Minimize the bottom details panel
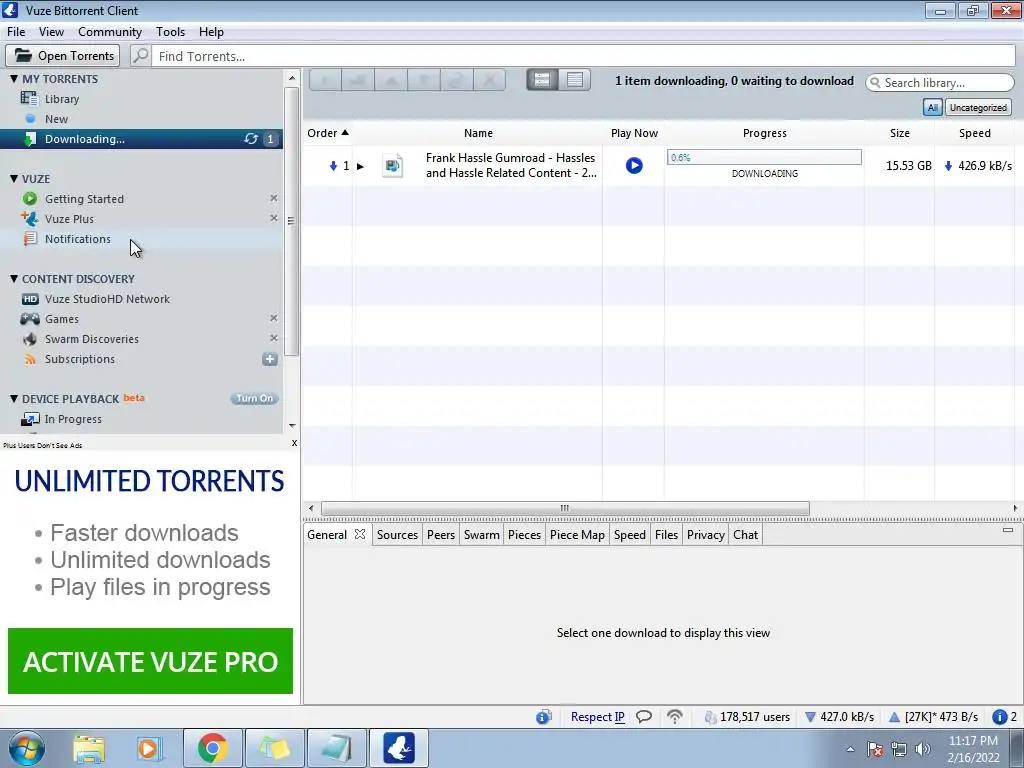Screen dimensions: 1024x768 point(1008,530)
